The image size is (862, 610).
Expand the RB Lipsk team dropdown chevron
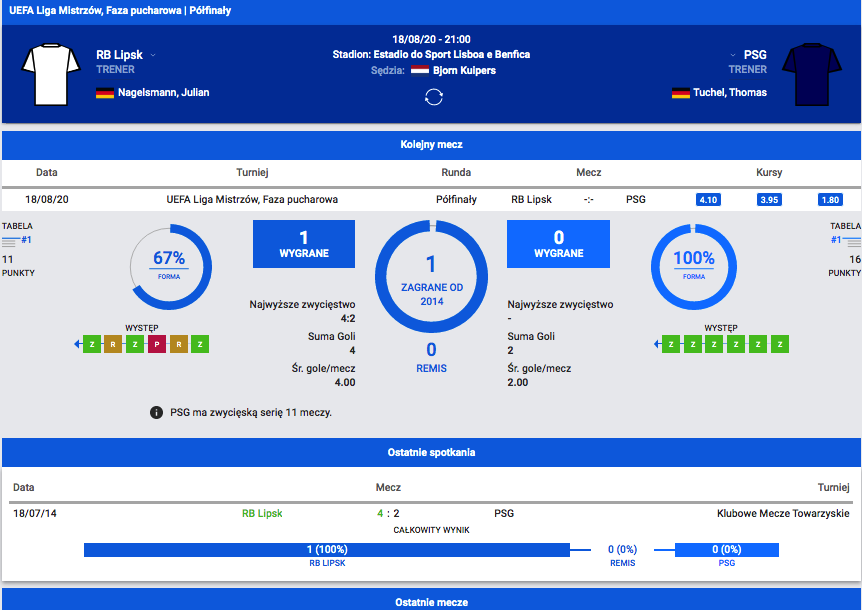coord(153,55)
